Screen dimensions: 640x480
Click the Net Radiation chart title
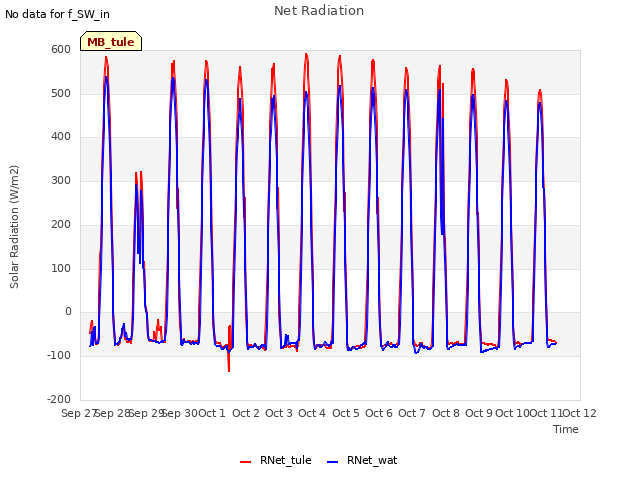pyautogui.click(x=319, y=11)
